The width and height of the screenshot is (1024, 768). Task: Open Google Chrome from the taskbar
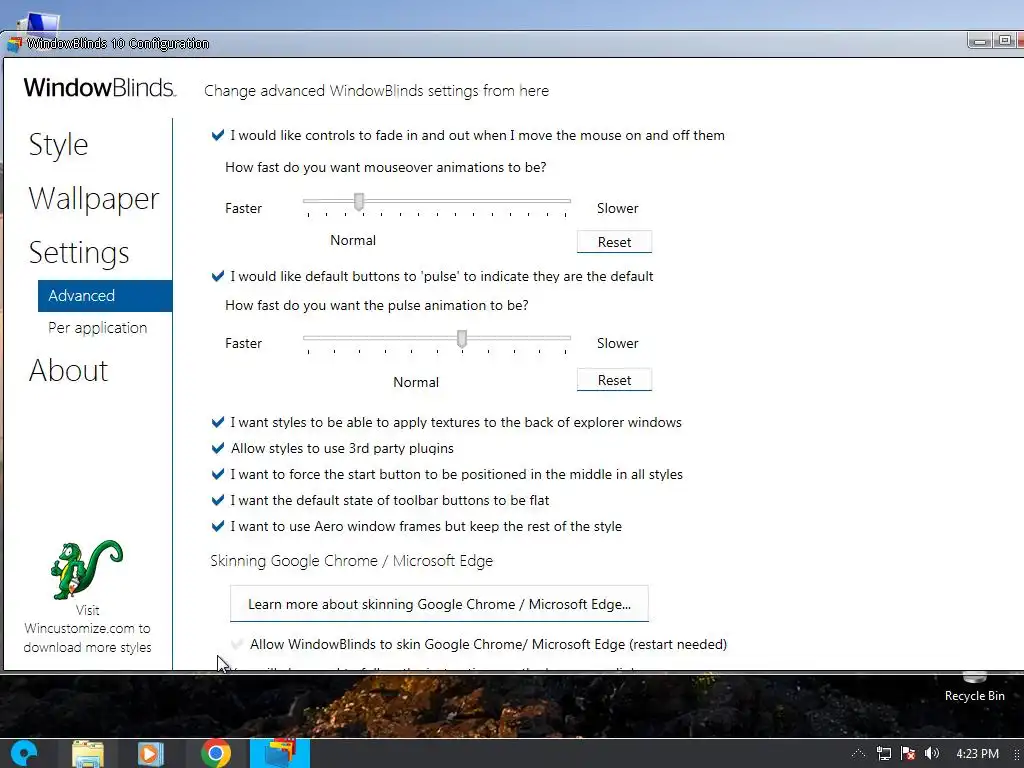point(216,754)
